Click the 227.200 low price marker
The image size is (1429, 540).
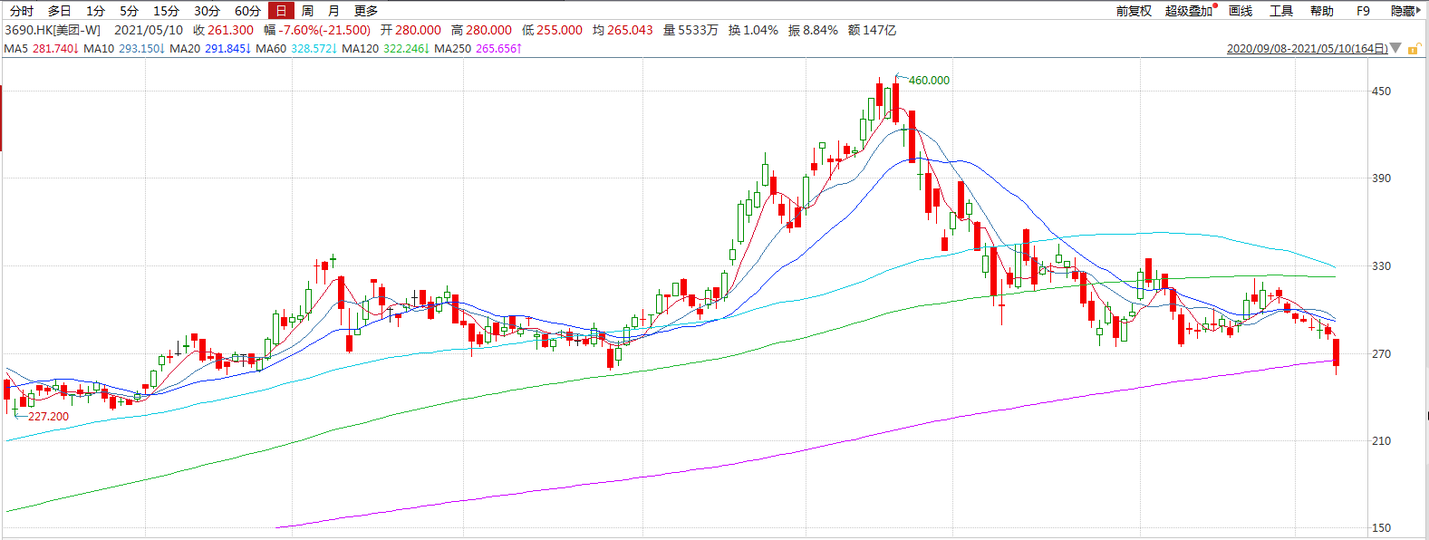(x=48, y=416)
